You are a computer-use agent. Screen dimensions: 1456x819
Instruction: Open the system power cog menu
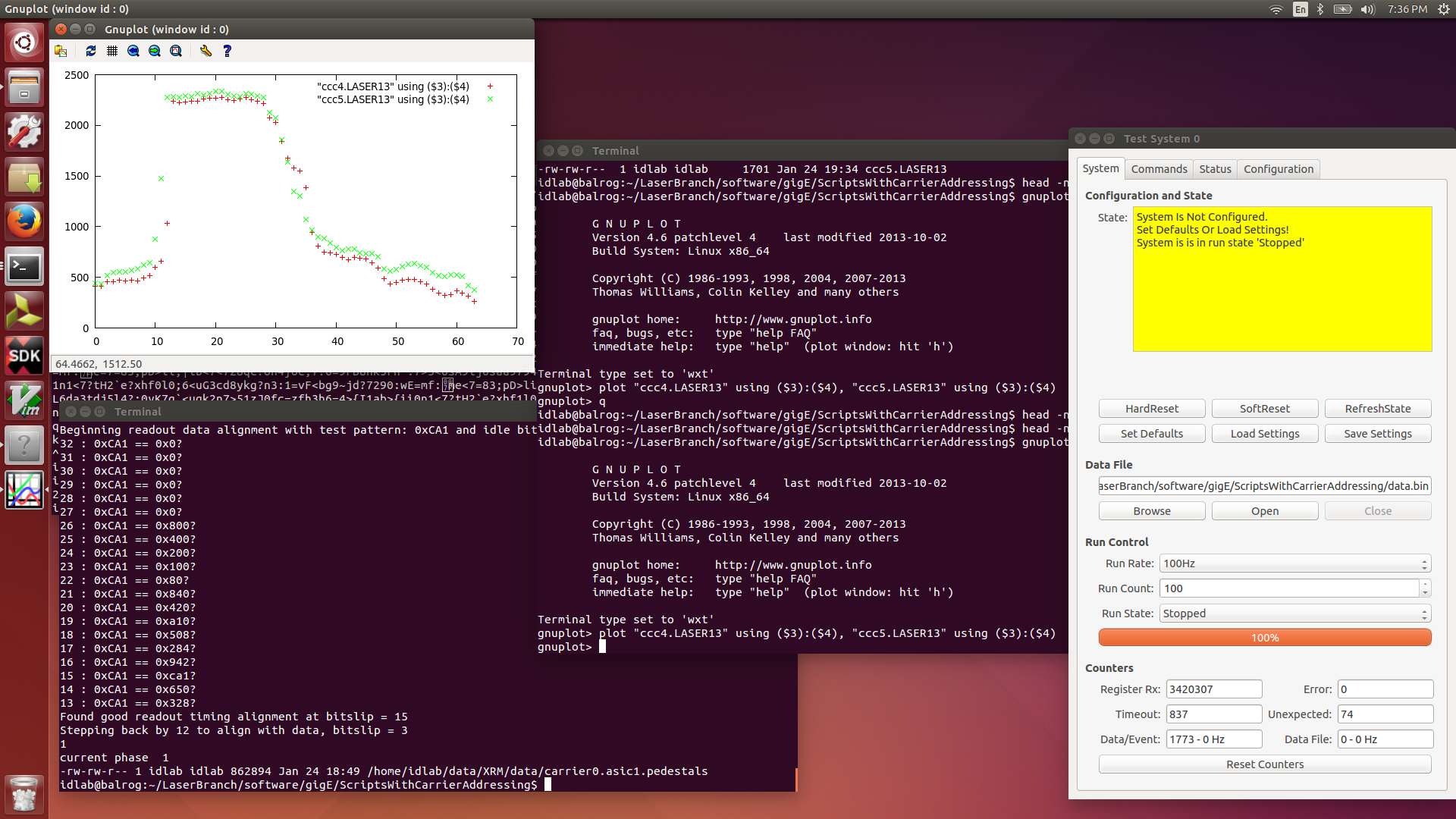(1444, 9)
